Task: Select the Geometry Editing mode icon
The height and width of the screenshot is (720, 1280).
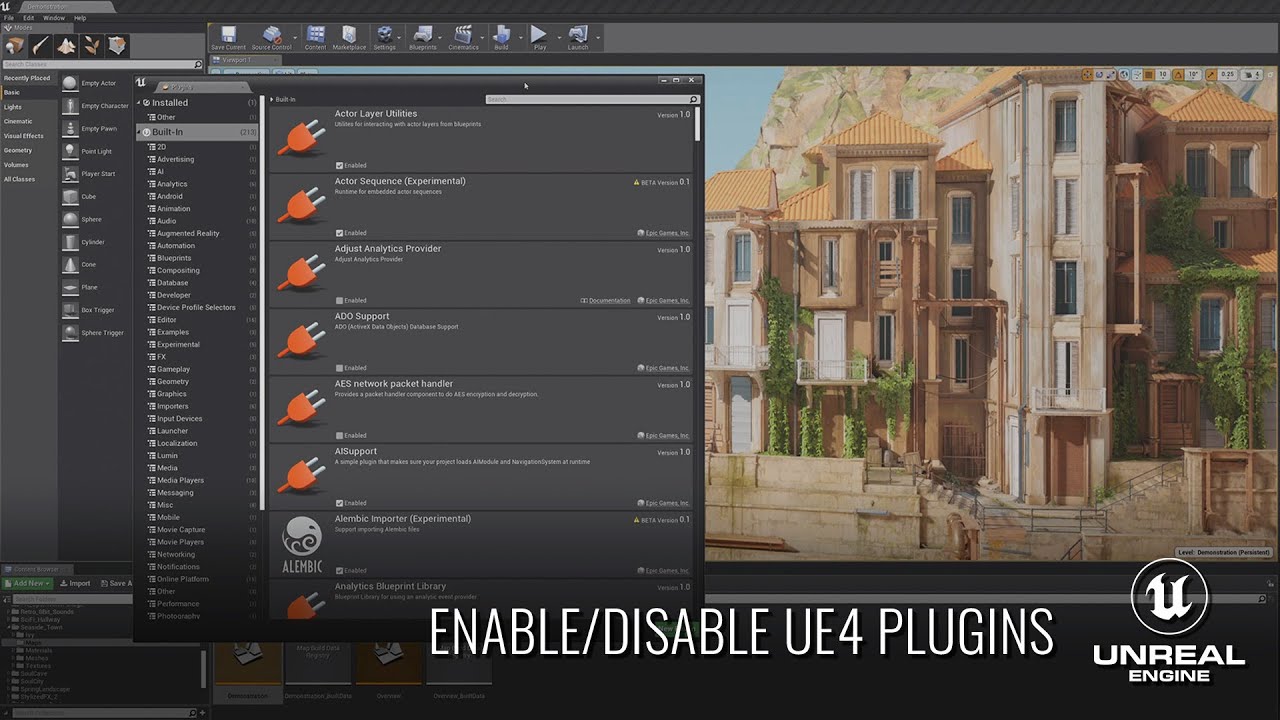Action: tap(118, 46)
